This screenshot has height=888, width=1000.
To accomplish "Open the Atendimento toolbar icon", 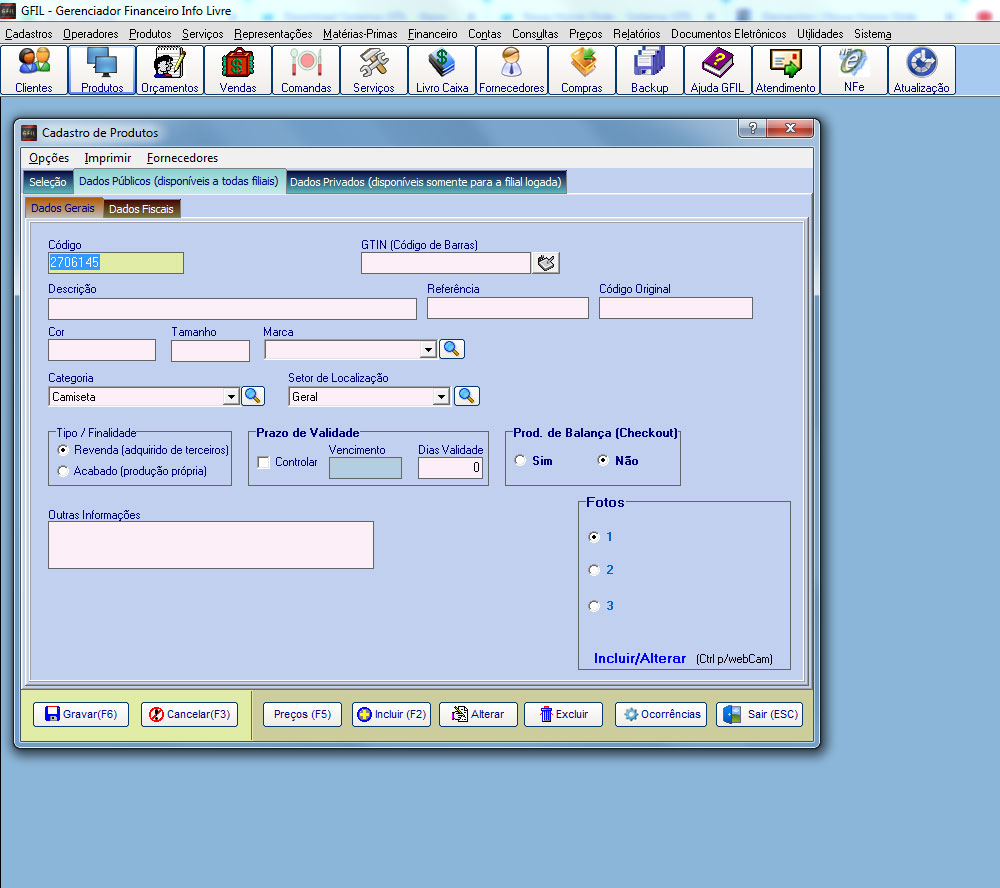I will (x=786, y=70).
